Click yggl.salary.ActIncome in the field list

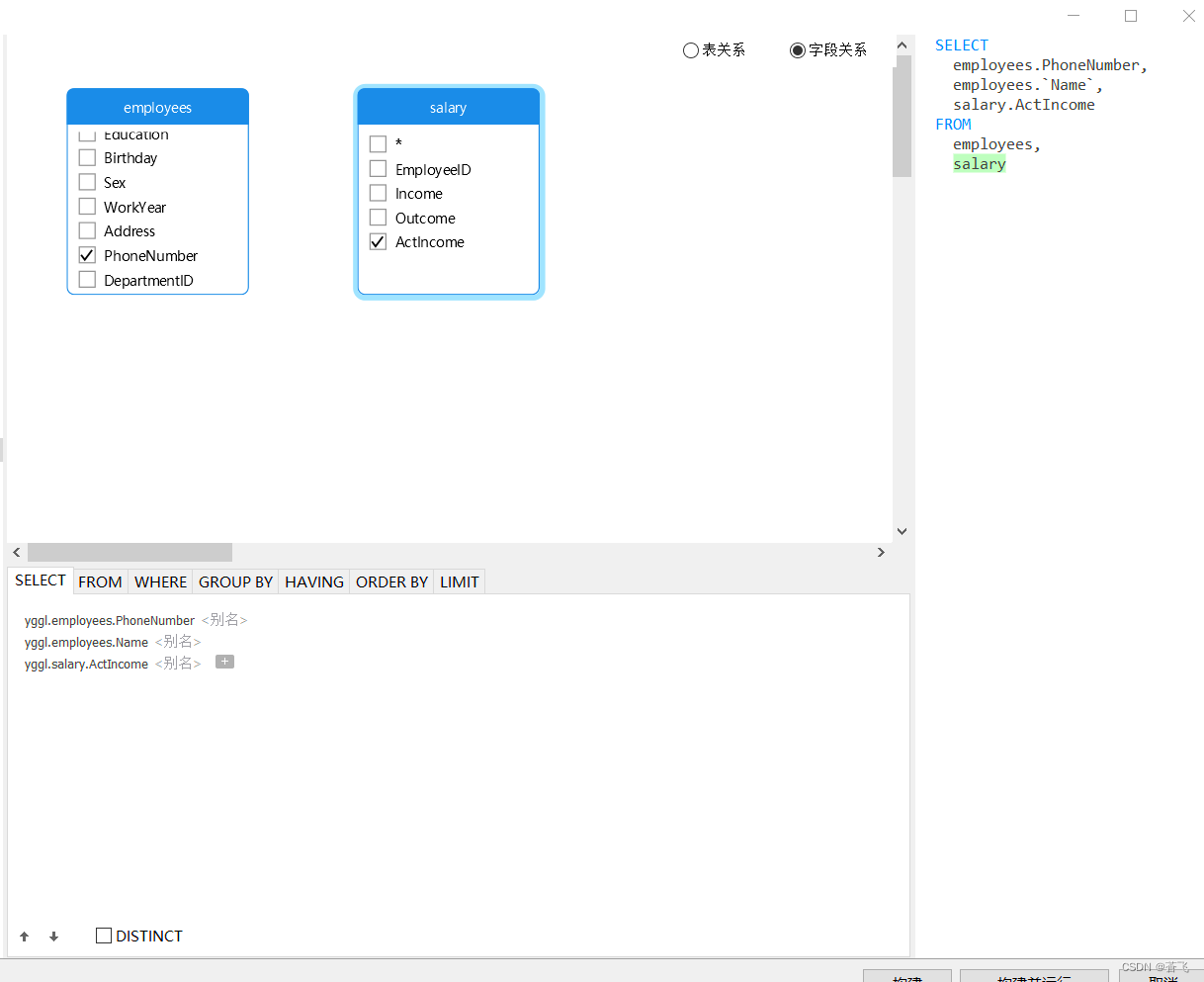[86, 665]
